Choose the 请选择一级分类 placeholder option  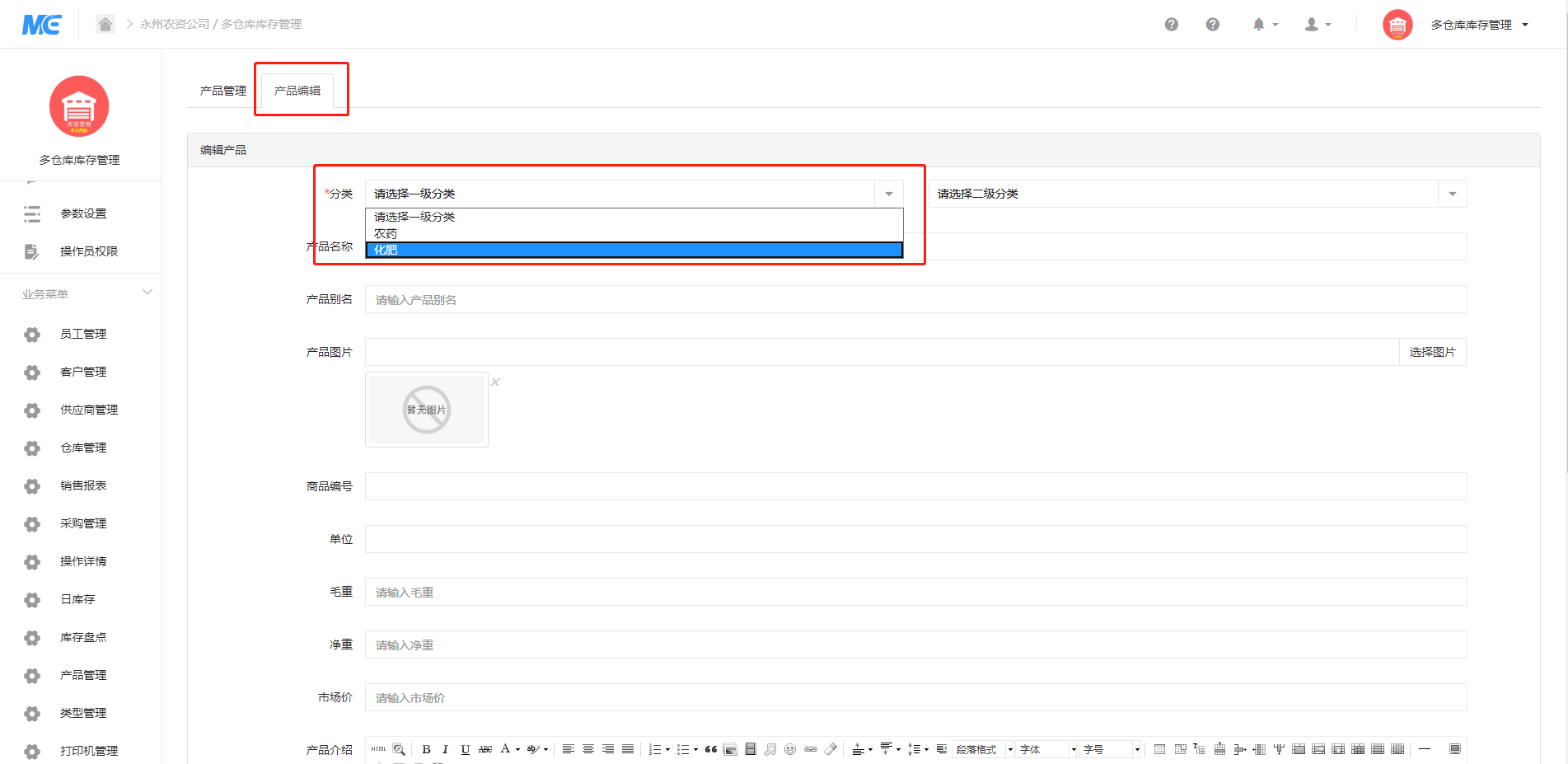(x=634, y=217)
